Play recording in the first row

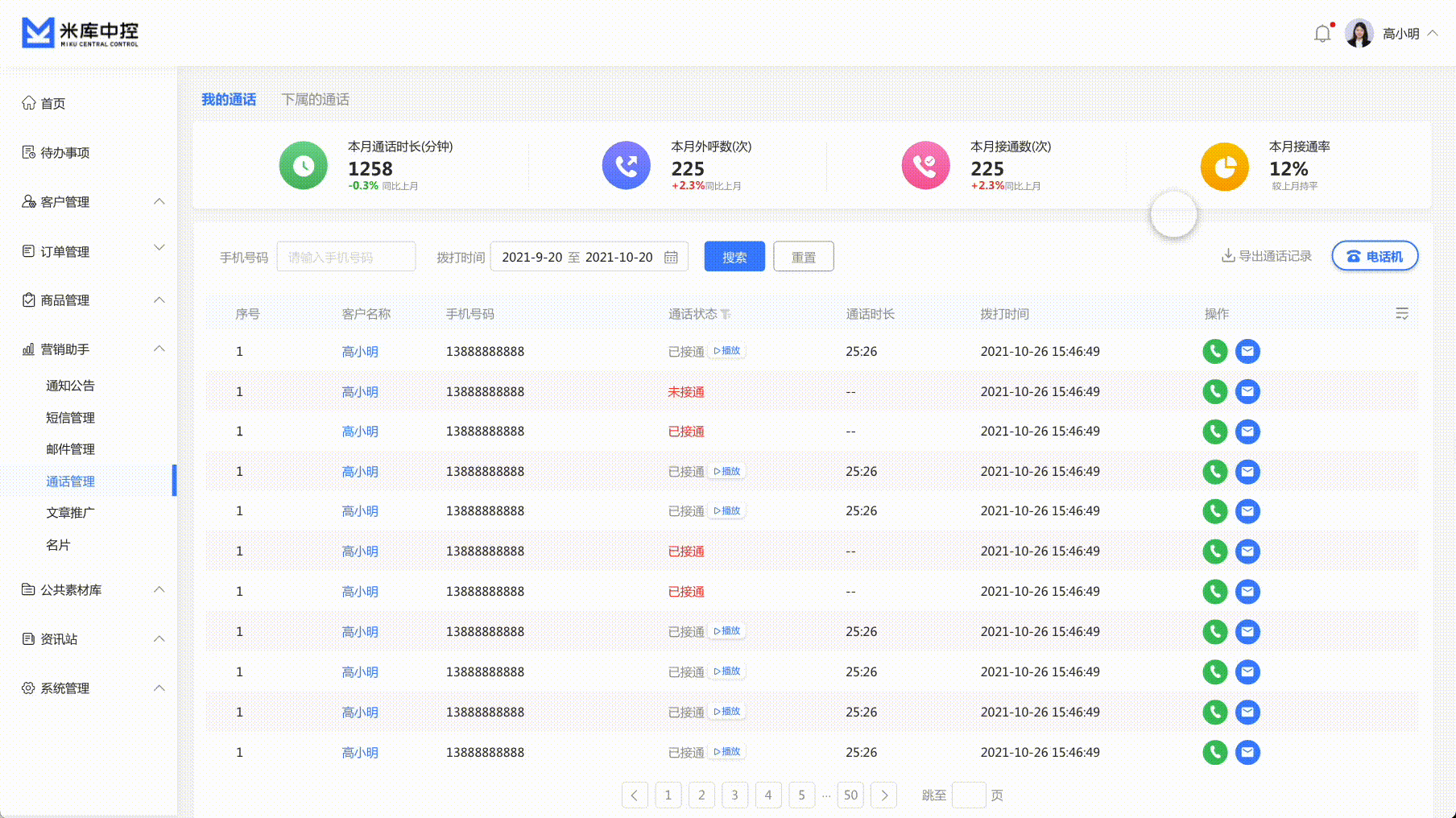pyautogui.click(x=727, y=351)
